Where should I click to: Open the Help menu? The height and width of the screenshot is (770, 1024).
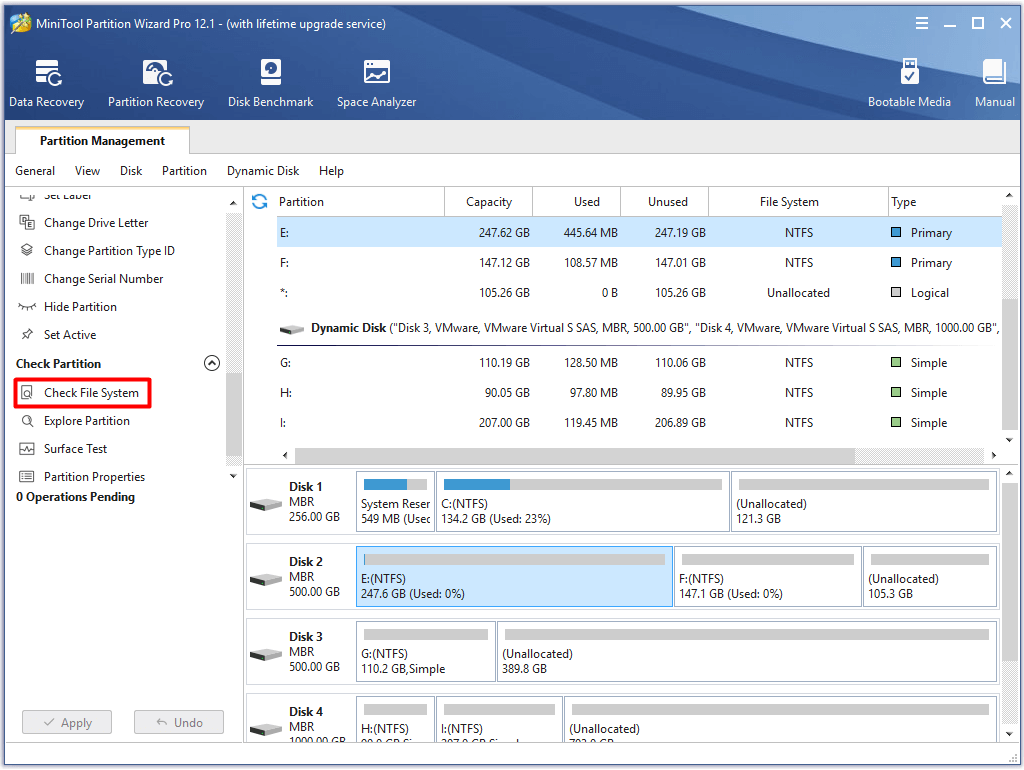click(x=331, y=171)
